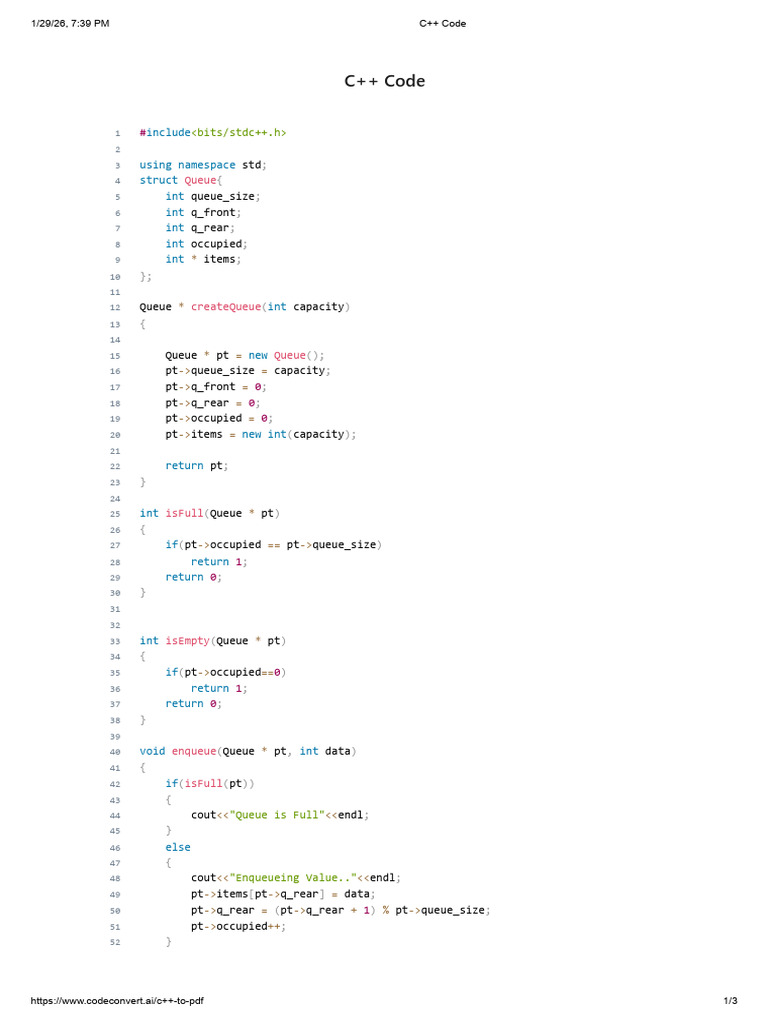Click the 'isEmpty' function definition name
The height and width of the screenshot is (1024, 768).
click(187, 641)
